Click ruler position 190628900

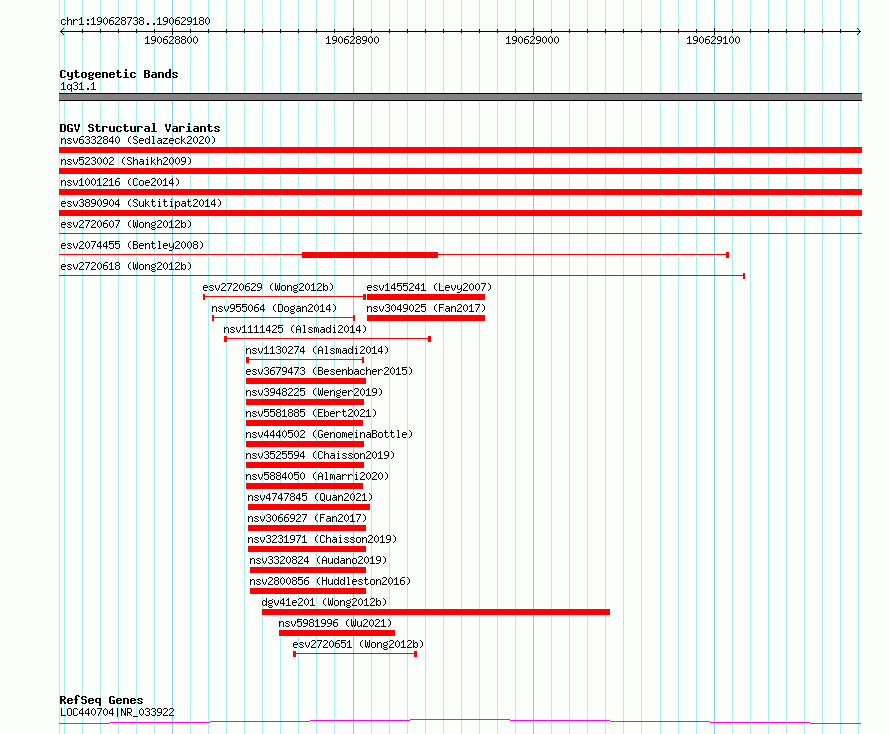coord(352,40)
